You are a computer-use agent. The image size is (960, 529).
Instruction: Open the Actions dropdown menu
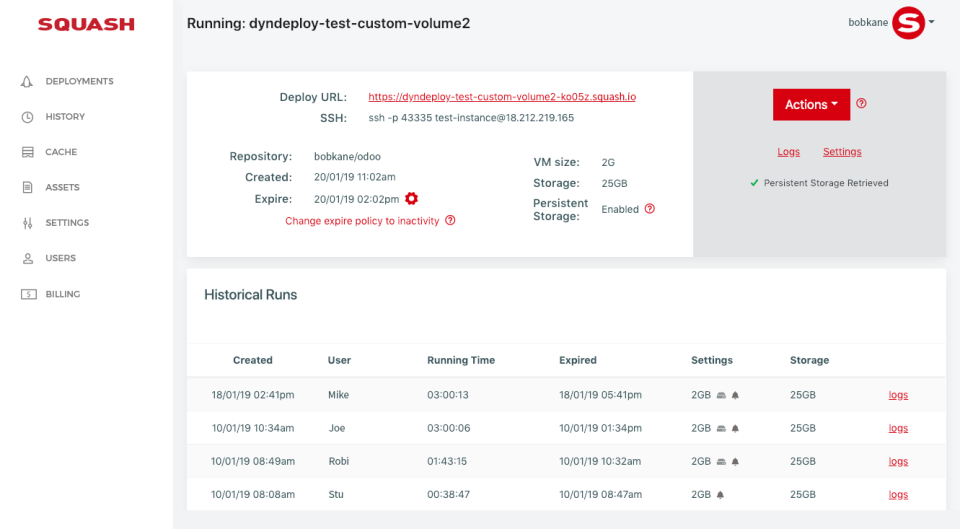coord(811,105)
